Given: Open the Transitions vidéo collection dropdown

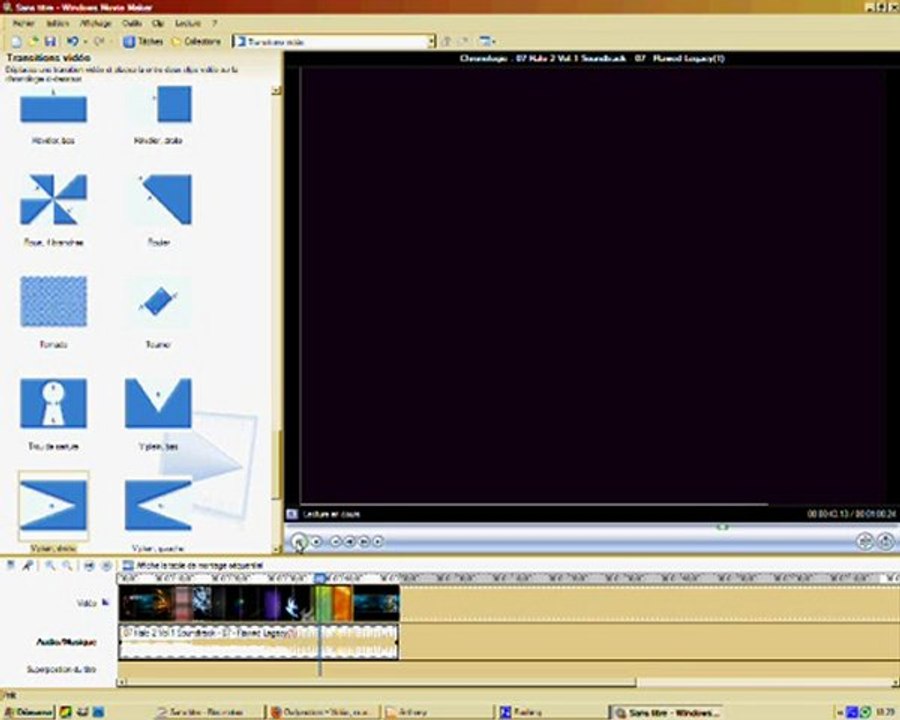Looking at the screenshot, I should click(x=431, y=41).
